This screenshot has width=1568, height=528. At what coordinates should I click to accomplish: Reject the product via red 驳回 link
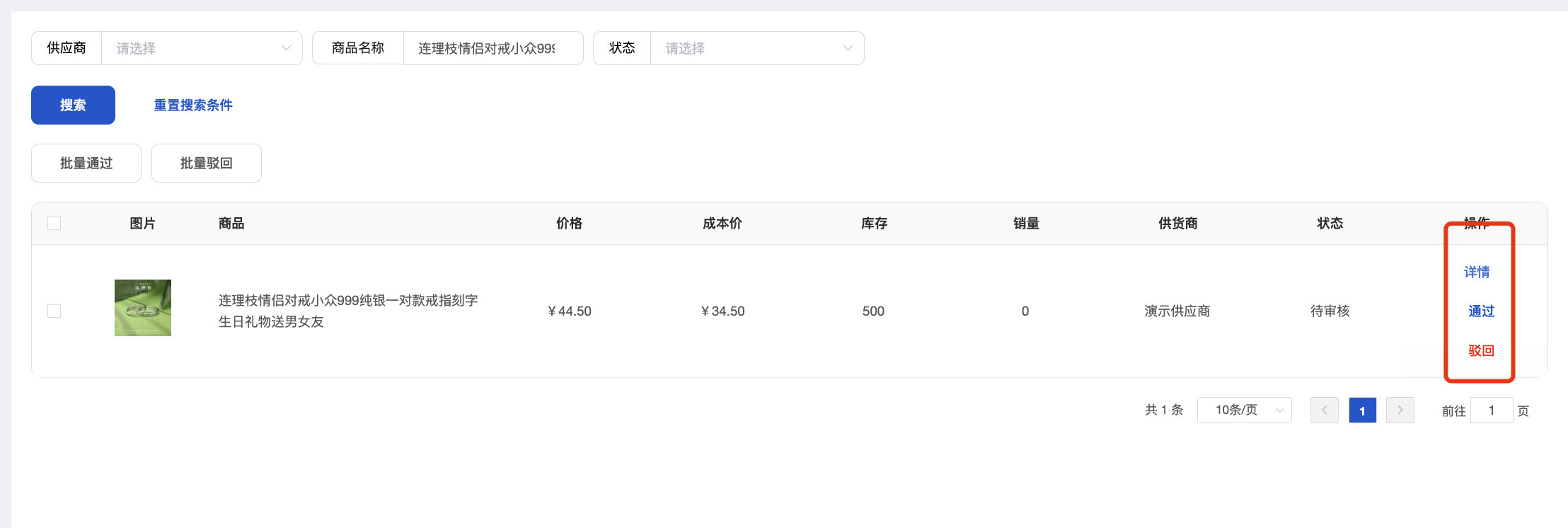[1481, 351]
